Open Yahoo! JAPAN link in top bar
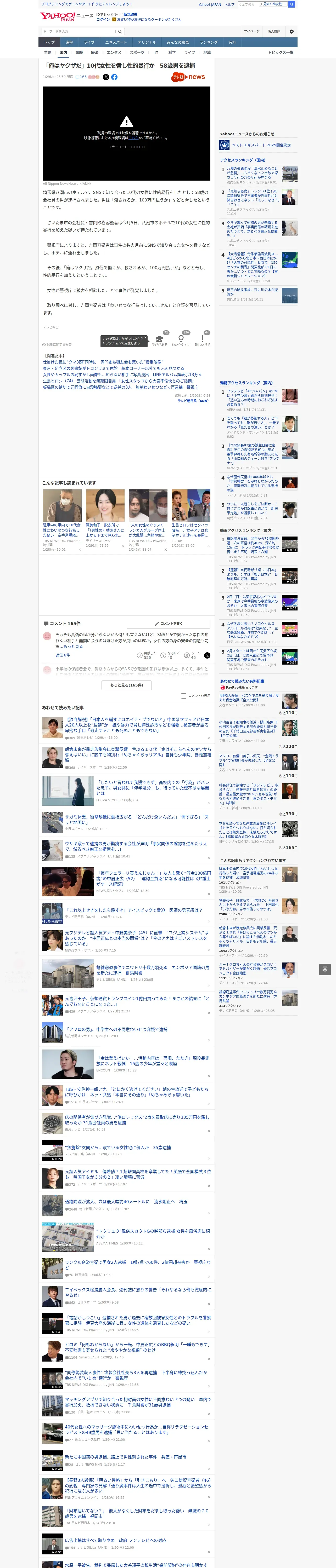This screenshot has height=1568, width=336. tap(210, 4)
